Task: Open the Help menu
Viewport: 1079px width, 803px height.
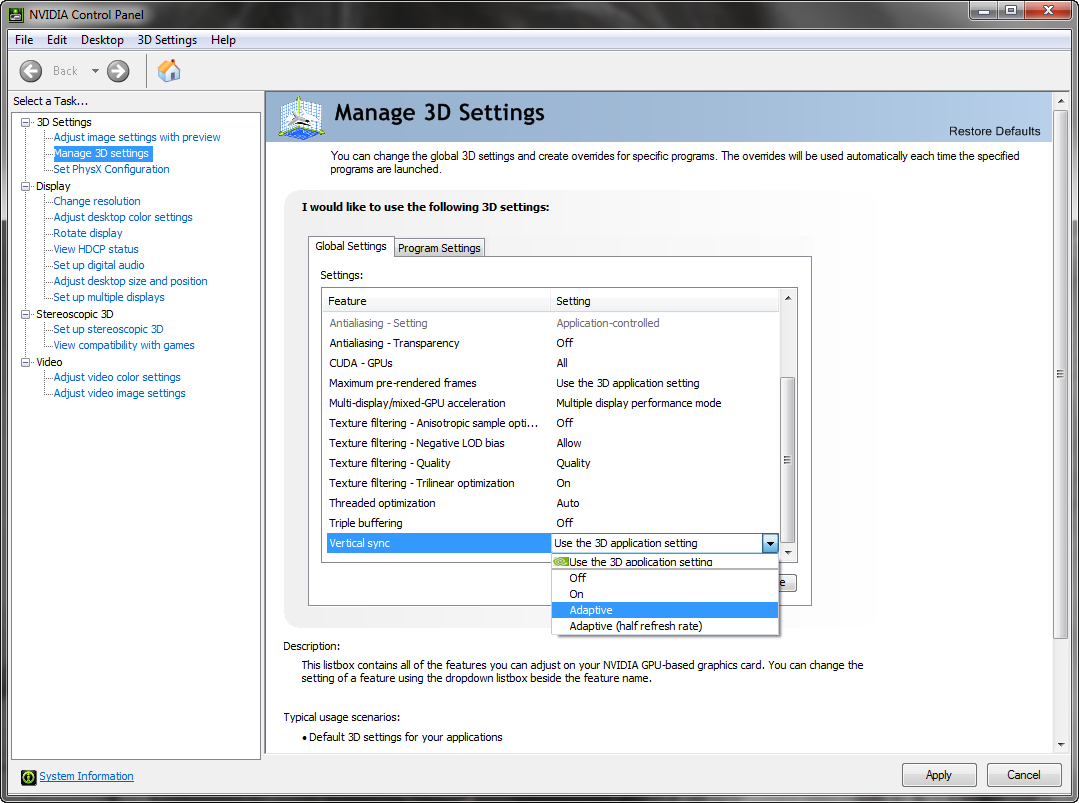Action: coord(223,40)
